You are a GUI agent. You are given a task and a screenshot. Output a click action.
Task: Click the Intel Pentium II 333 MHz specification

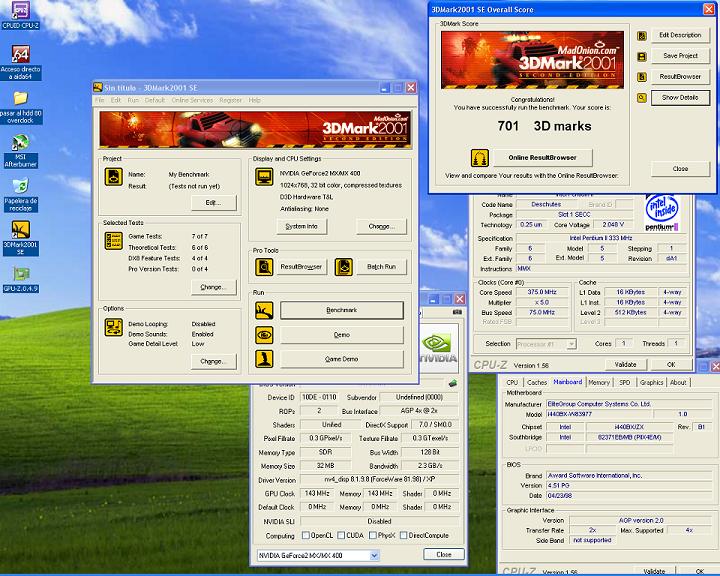(x=601, y=238)
